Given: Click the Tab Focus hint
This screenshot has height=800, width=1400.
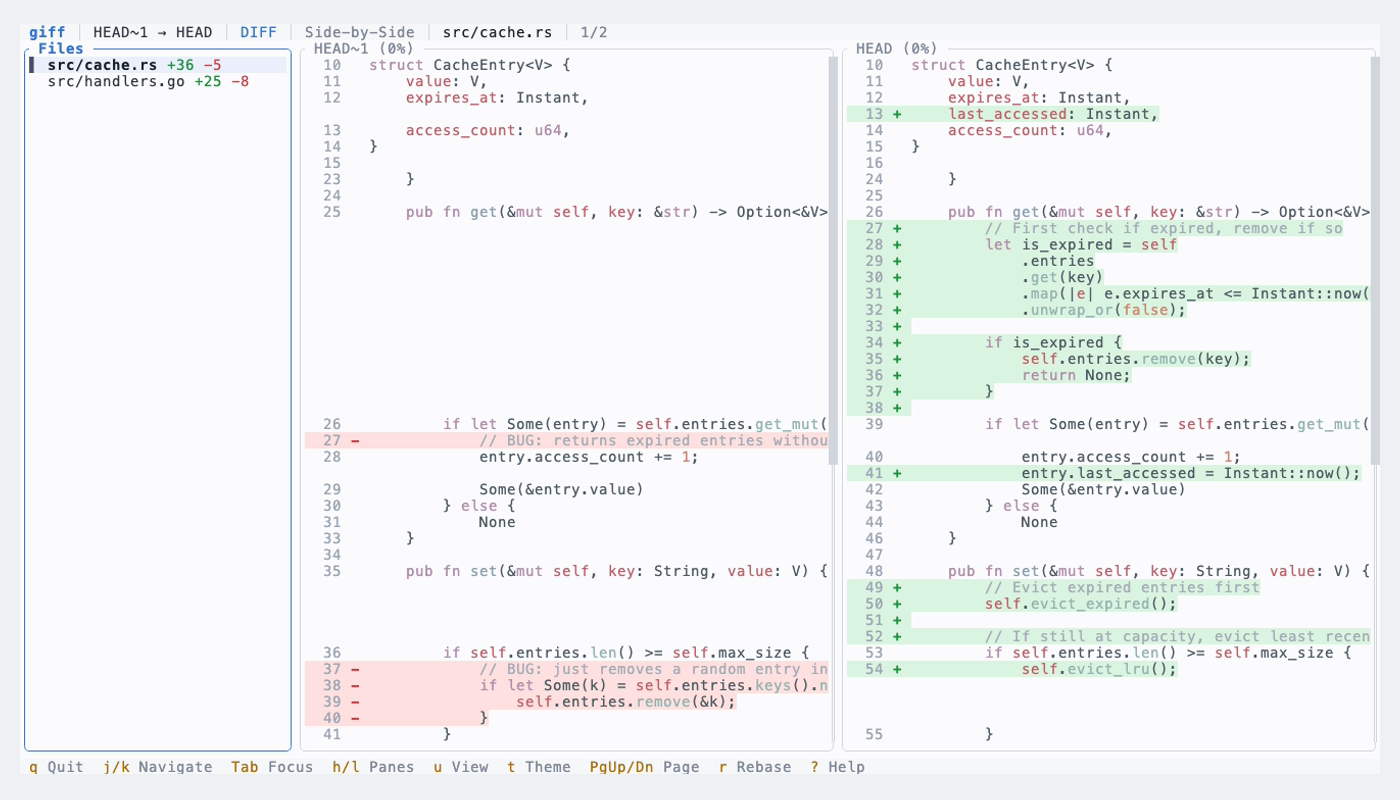Looking at the screenshot, I should pos(272,767).
